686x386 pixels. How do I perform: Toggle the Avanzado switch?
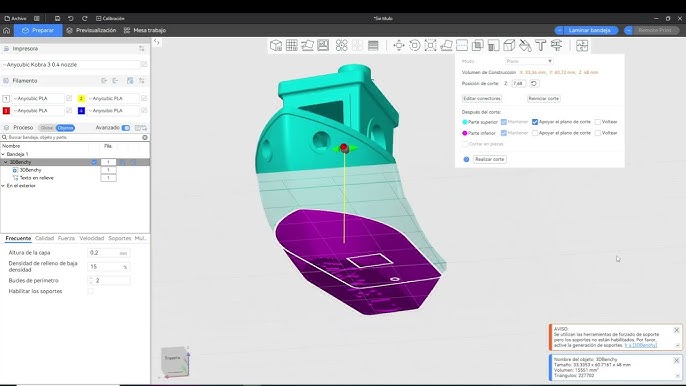[126, 128]
